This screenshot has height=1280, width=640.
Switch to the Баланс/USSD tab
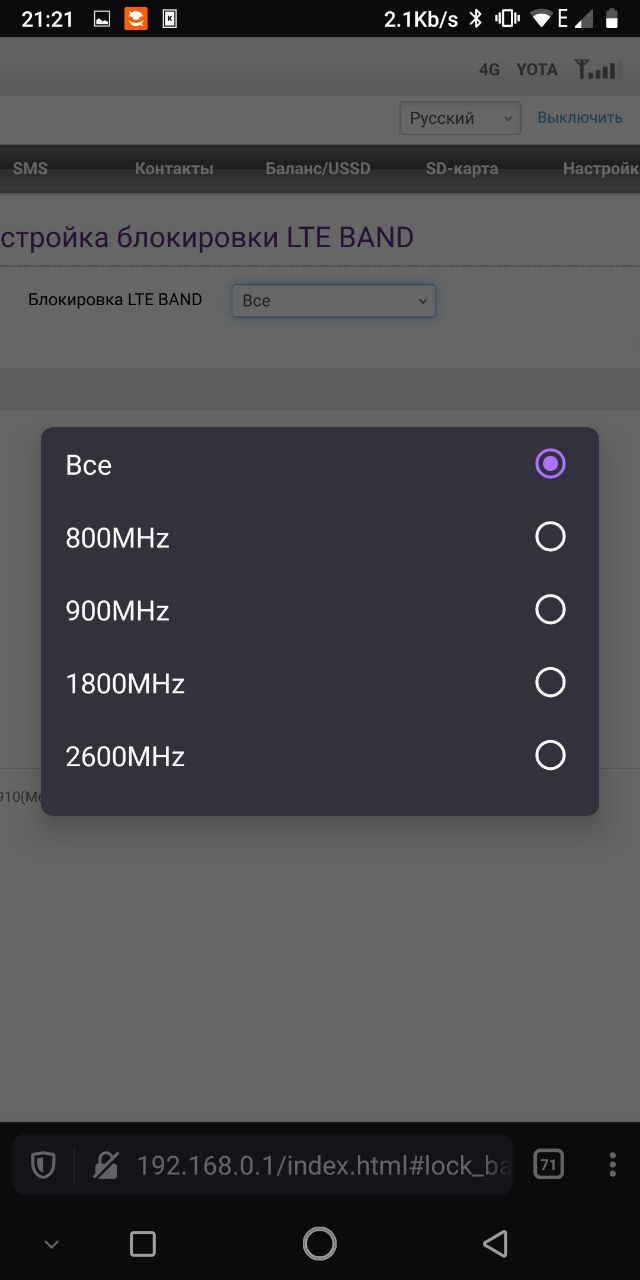tap(318, 168)
